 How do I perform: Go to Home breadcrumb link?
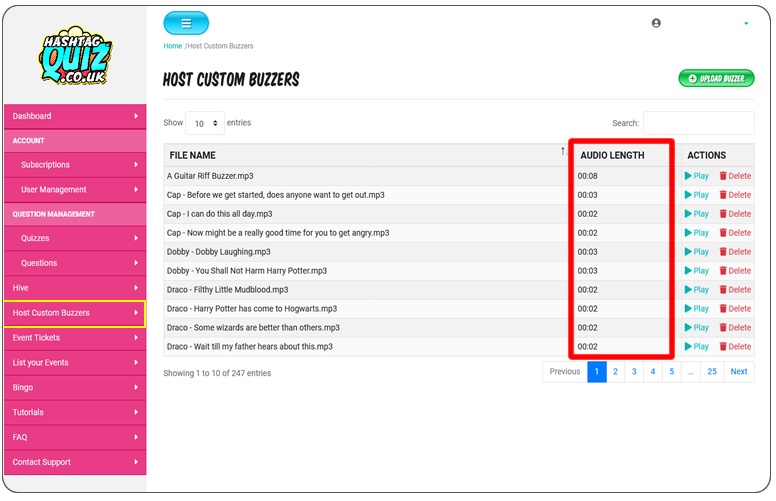172,46
